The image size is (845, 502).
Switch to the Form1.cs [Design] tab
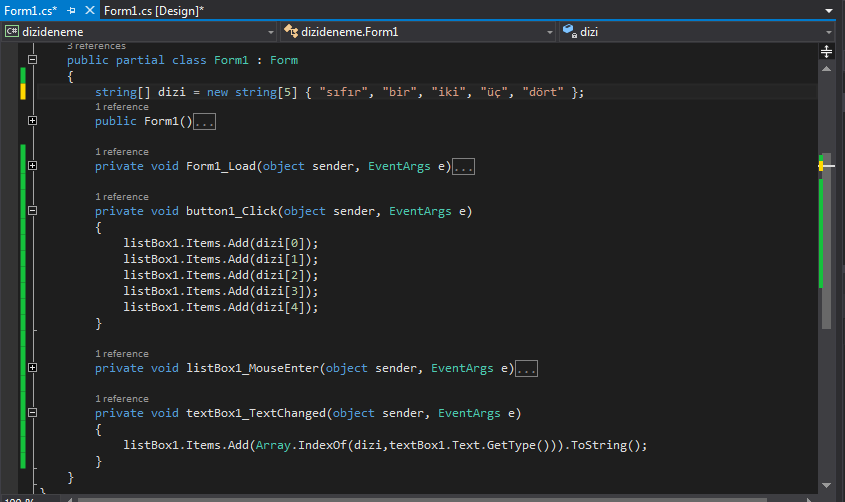(154, 10)
